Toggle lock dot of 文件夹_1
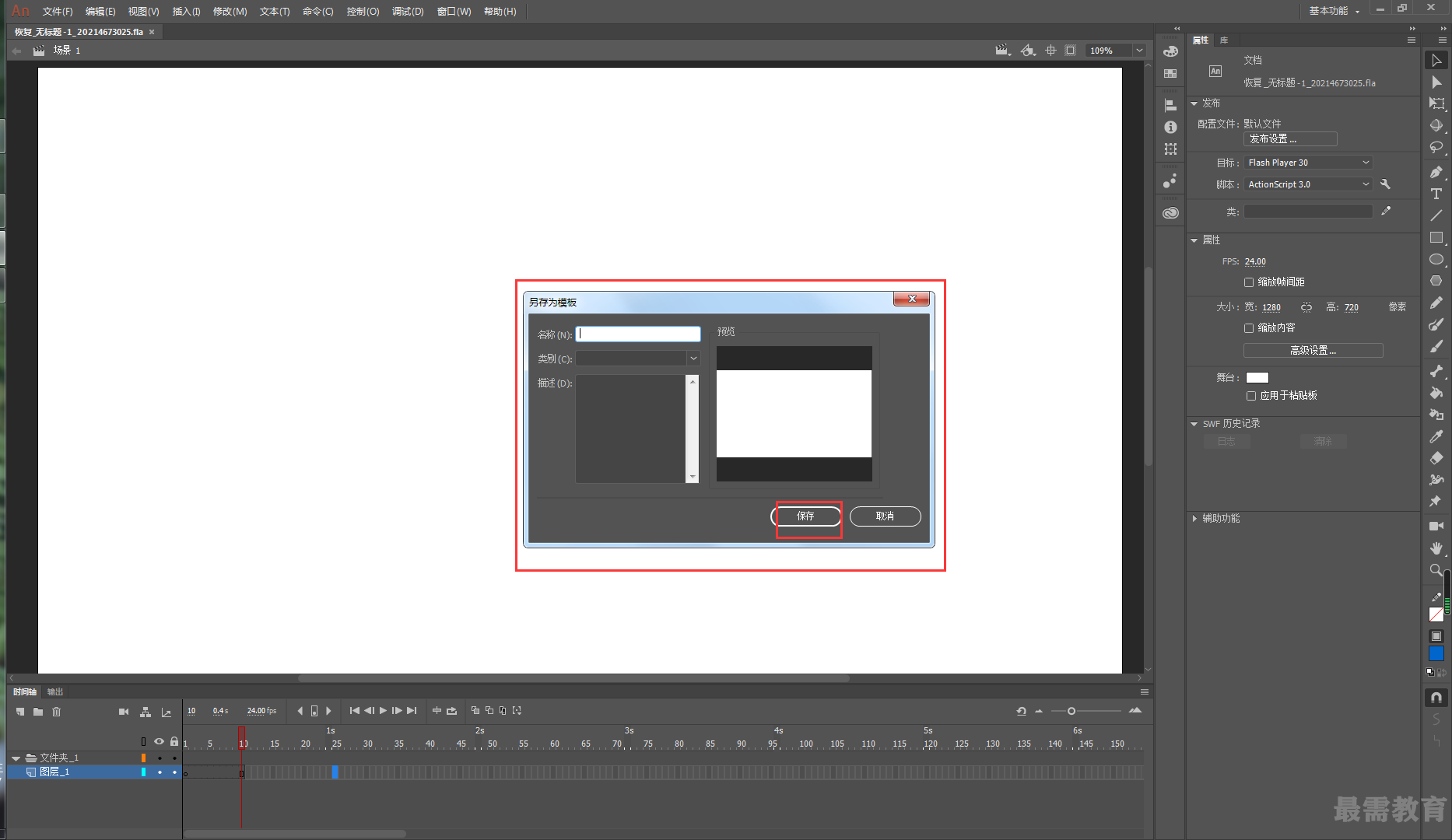The image size is (1452, 840). click(x=174, y=758)
